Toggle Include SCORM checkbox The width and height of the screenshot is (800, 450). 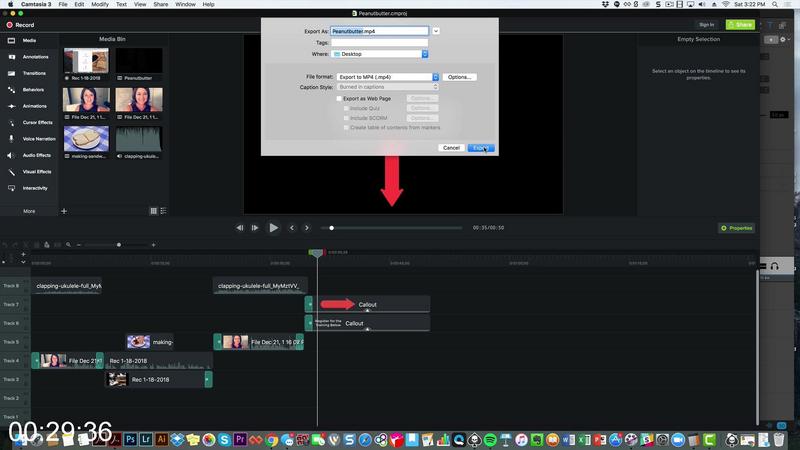coord(346,118)
